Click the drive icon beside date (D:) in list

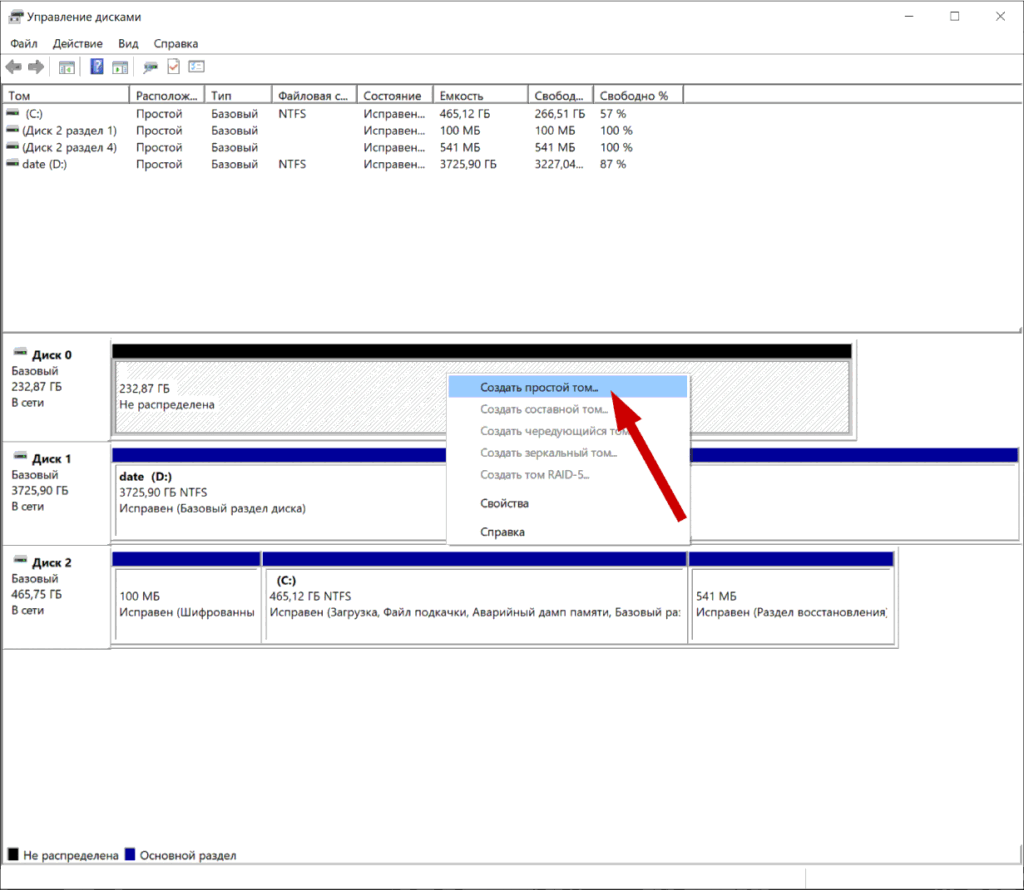[x=12, y=163]
